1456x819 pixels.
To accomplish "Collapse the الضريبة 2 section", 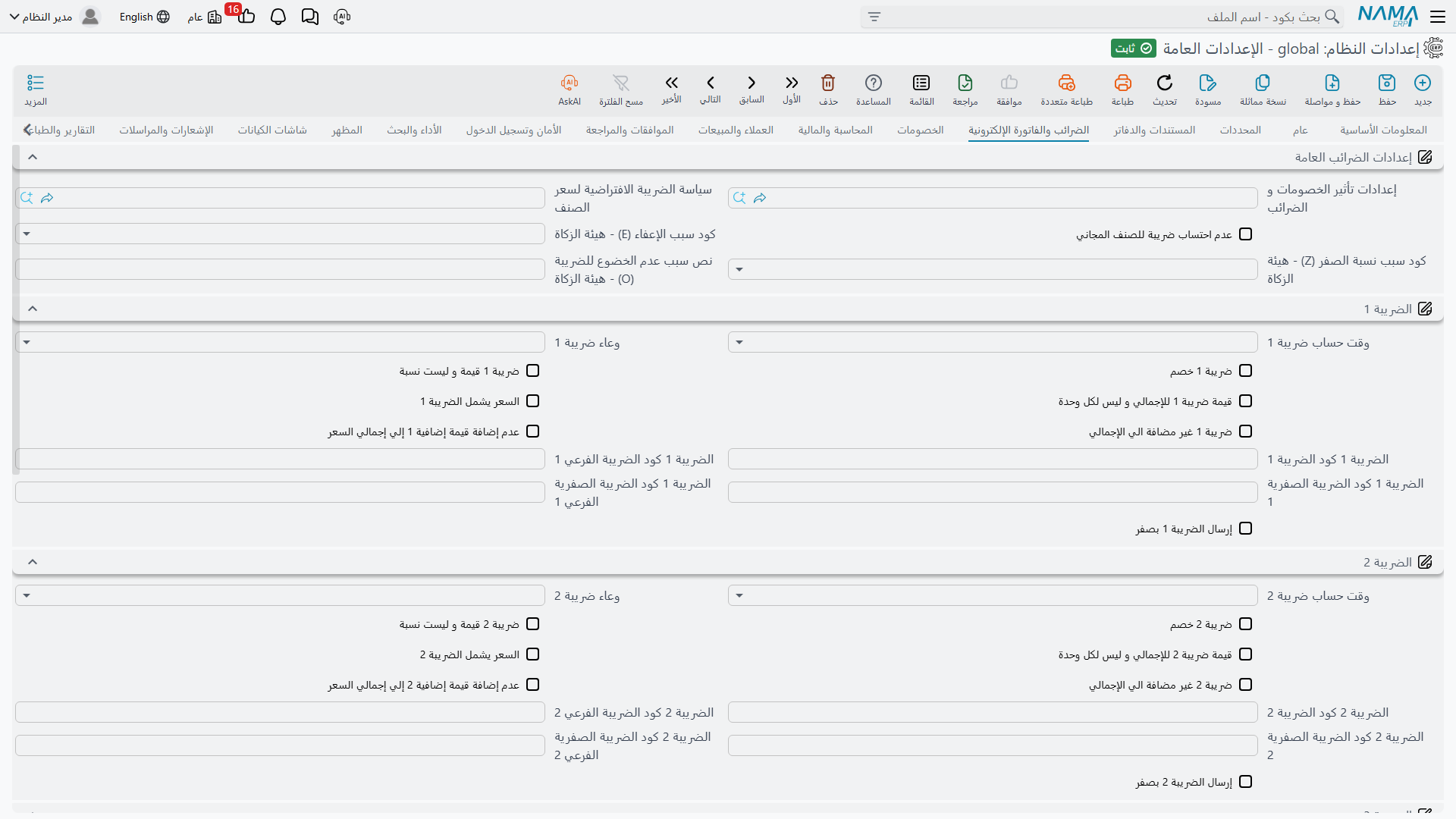I will 33,562.
